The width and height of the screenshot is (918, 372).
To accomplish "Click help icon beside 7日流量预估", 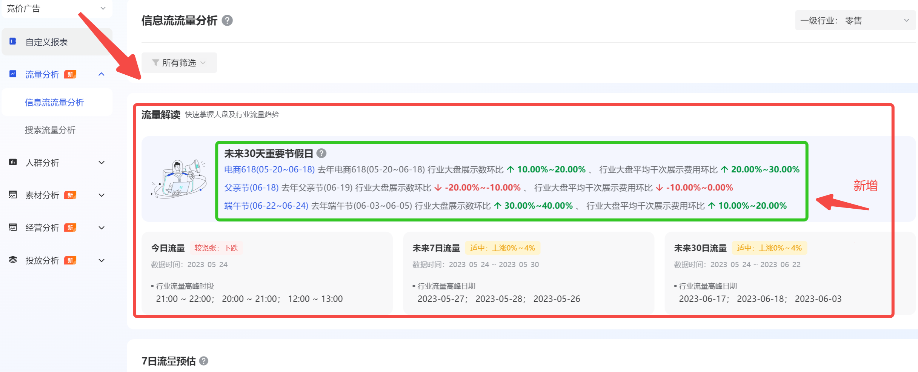I will [203, 361].
